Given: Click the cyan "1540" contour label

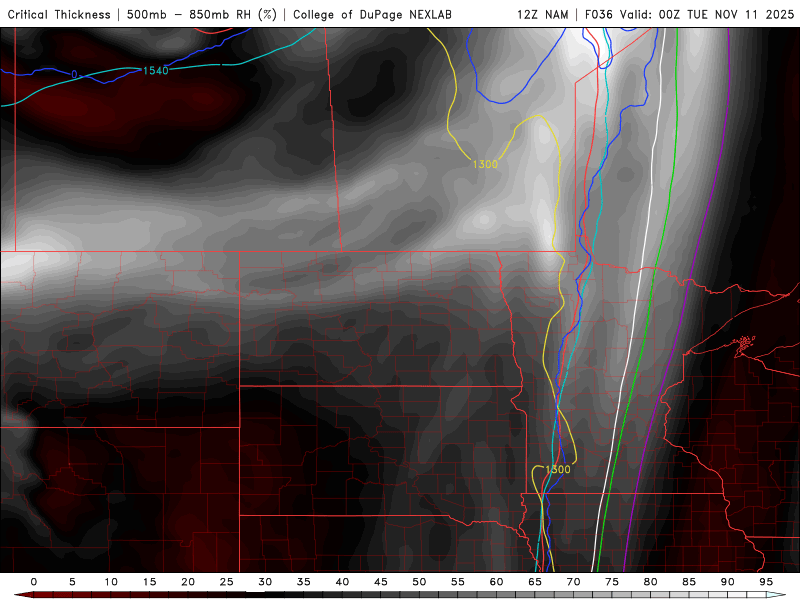Looking at the screenshot, I should pos(156,70).
